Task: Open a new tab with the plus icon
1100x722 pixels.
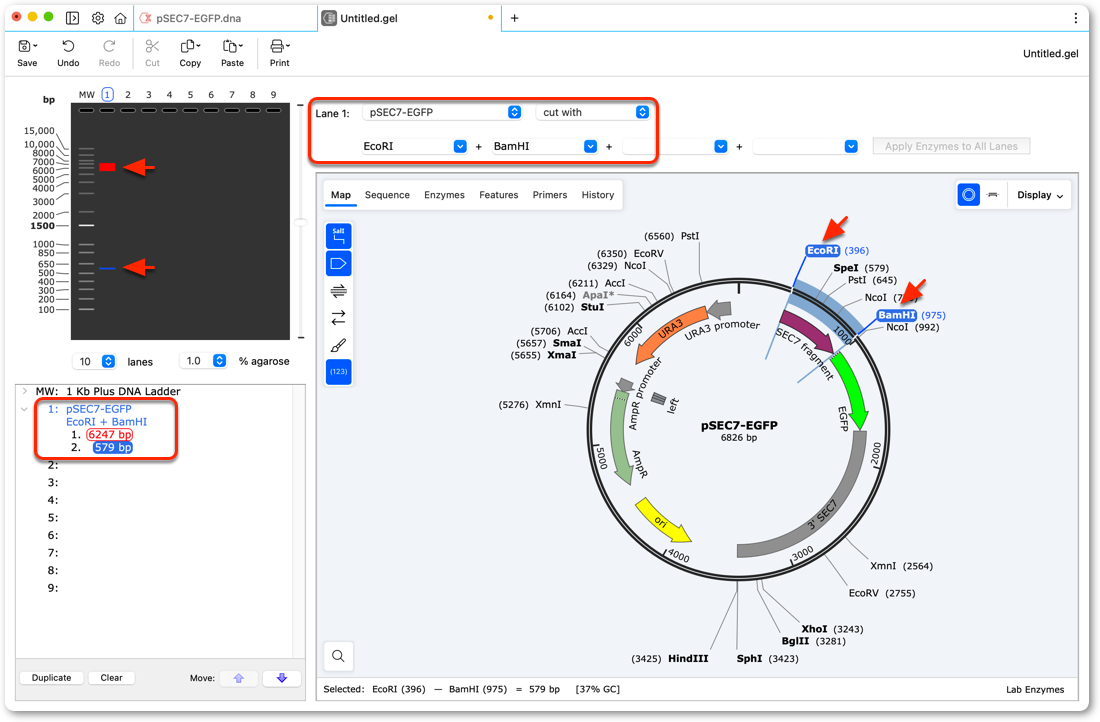Action: tap(514, 18)
